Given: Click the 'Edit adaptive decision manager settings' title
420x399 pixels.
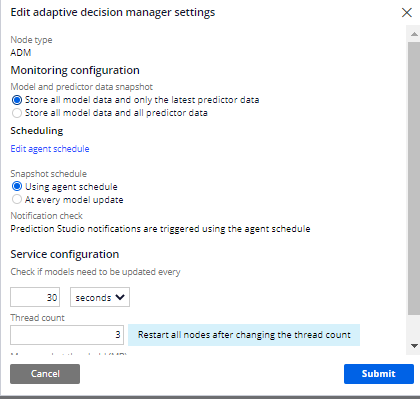Looking at the screenshot, I should point(113,12).
